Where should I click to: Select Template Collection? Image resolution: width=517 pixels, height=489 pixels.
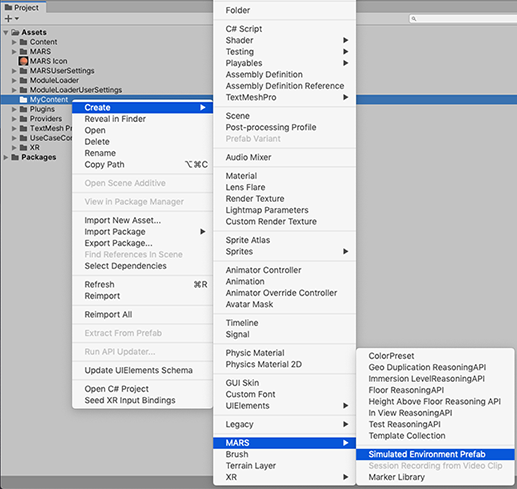click(x=435, y=435)
